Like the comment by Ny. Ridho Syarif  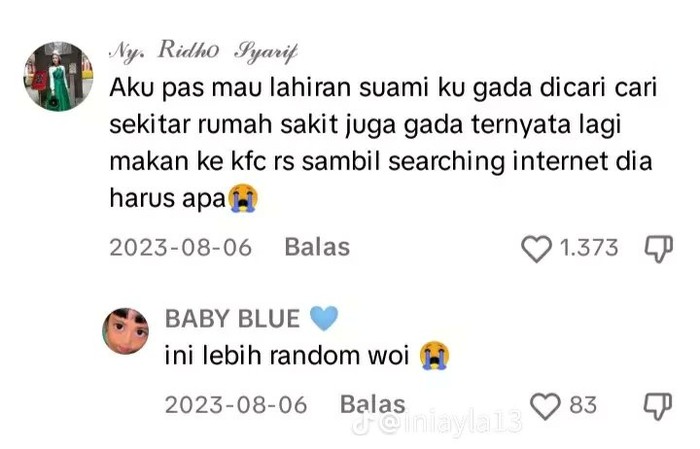(536, 249)
